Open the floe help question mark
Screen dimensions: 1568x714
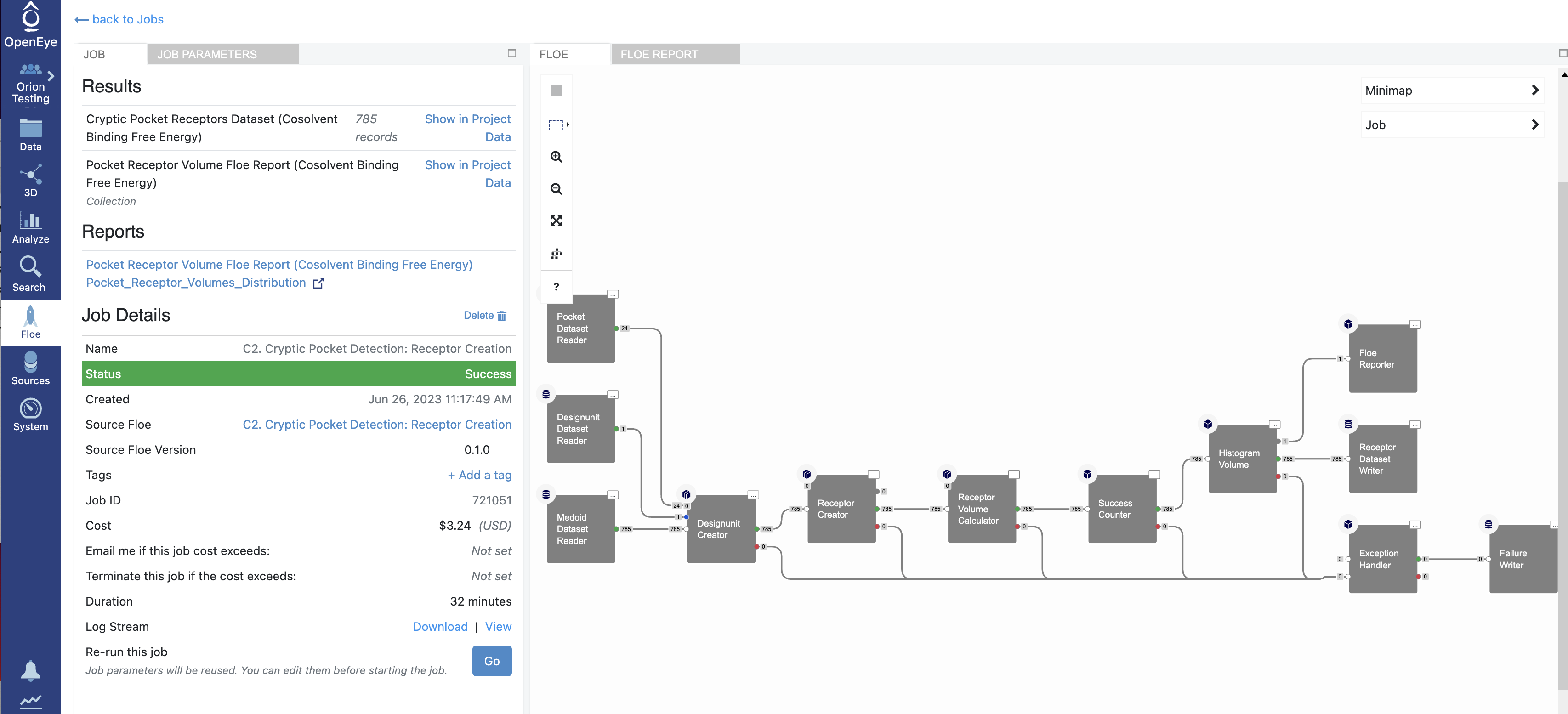point(556,287)
